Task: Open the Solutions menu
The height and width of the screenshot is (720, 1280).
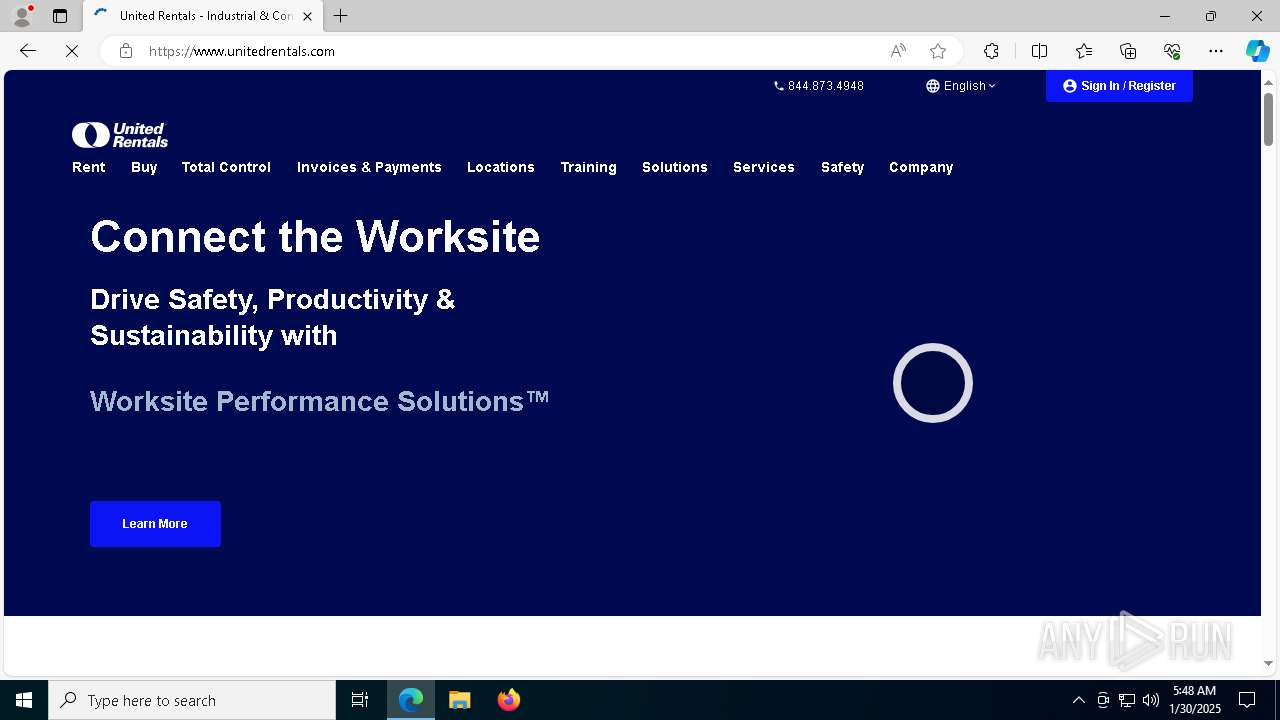Action: (675, 167)
